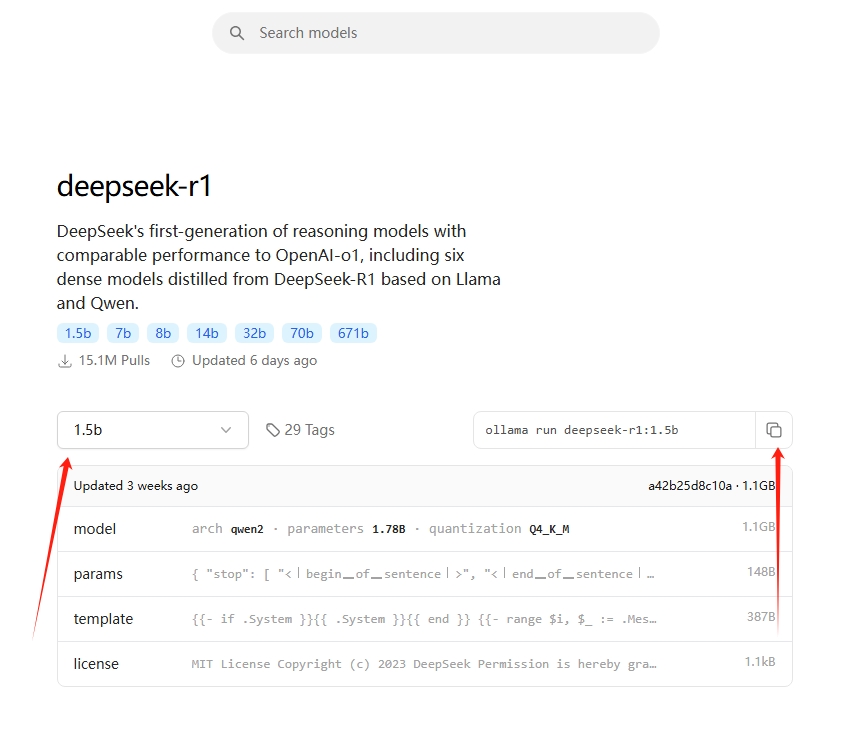View the license file row
This screenshot has width=844, height=733.
pos(425,664)
